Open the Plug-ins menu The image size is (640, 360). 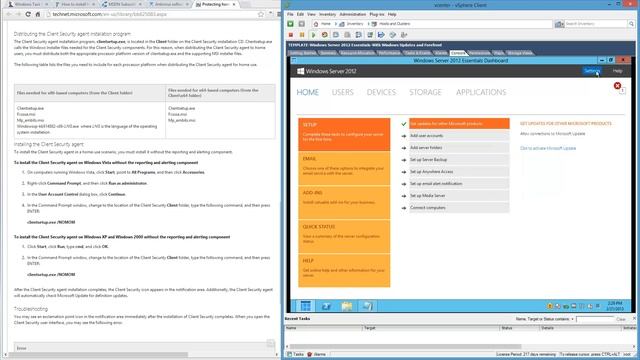pyautogui.click(x=377, y=14)
